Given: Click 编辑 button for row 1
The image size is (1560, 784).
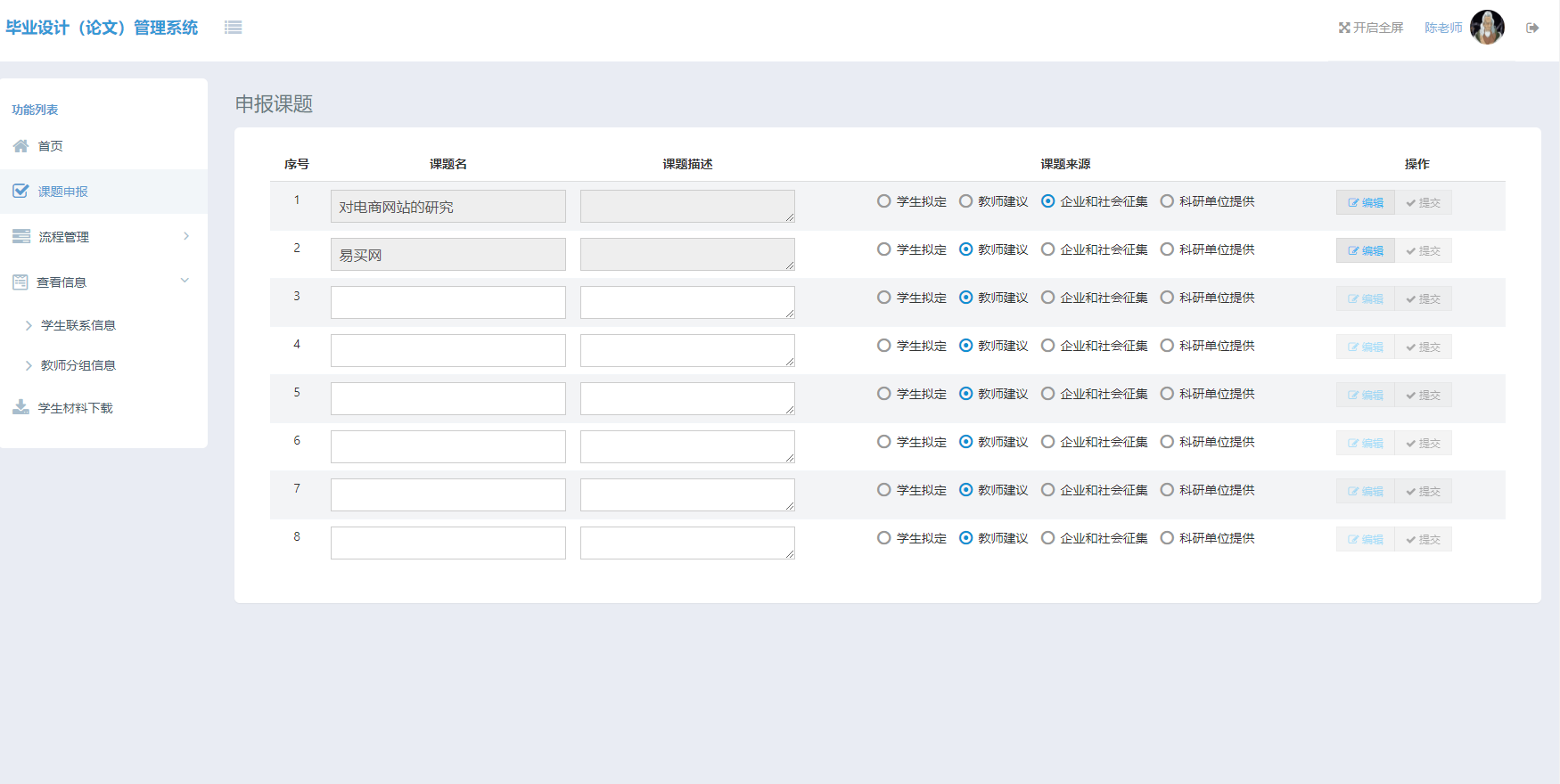Looking at the screenshot, I should point(1365,202).
